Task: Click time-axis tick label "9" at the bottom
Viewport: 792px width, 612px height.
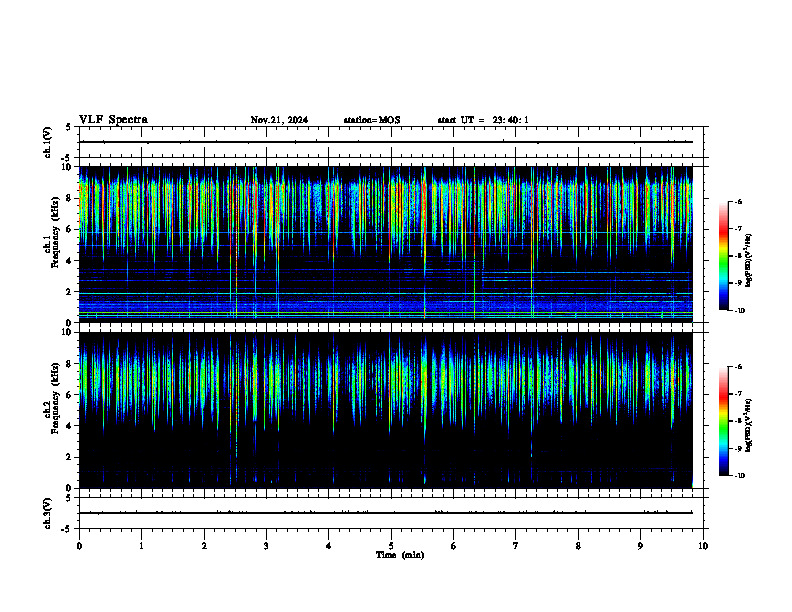Action: point(640,546)
